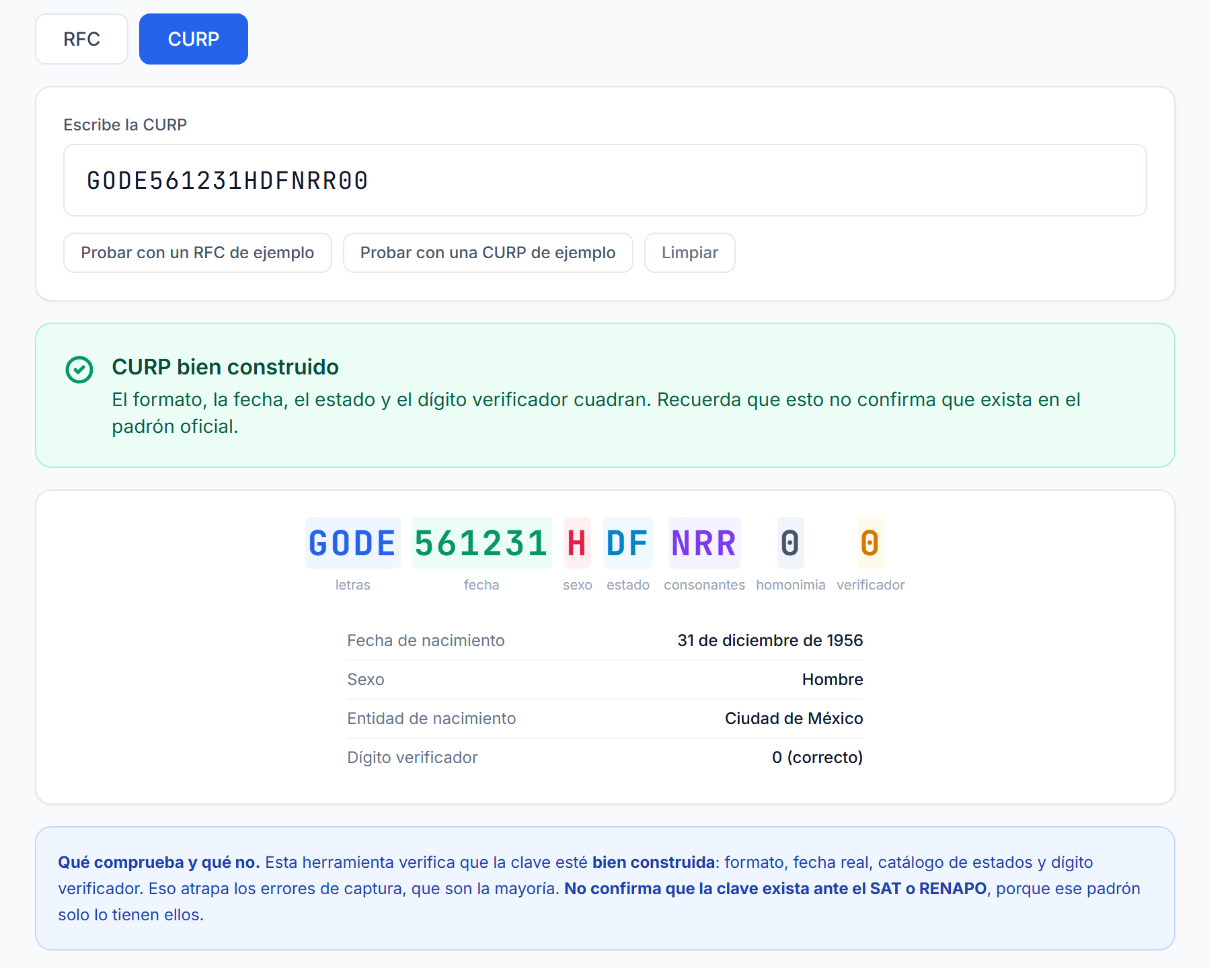The height and width of the screenshot is (968, 1232).
Task: Click the green checkmark success icon
Action: tap(79, 369)
